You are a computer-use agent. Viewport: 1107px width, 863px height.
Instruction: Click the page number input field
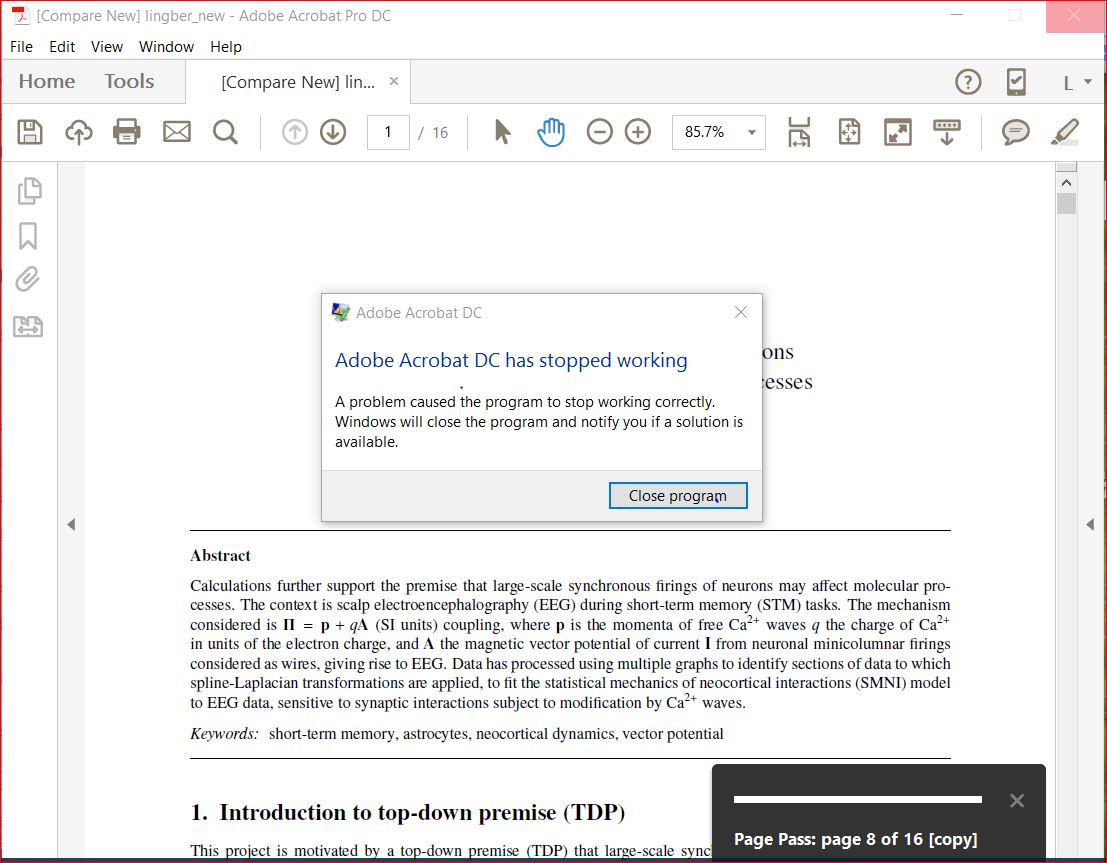tap(388, 132)
